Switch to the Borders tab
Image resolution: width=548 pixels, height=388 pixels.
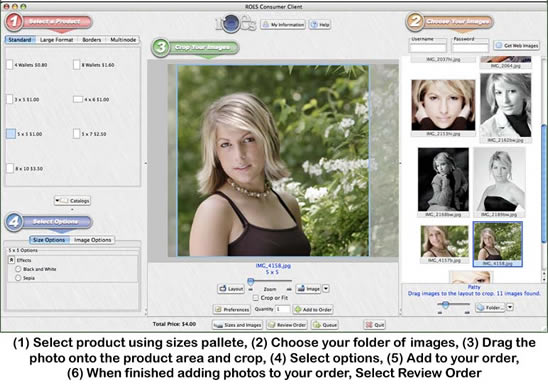pos(92,40)
